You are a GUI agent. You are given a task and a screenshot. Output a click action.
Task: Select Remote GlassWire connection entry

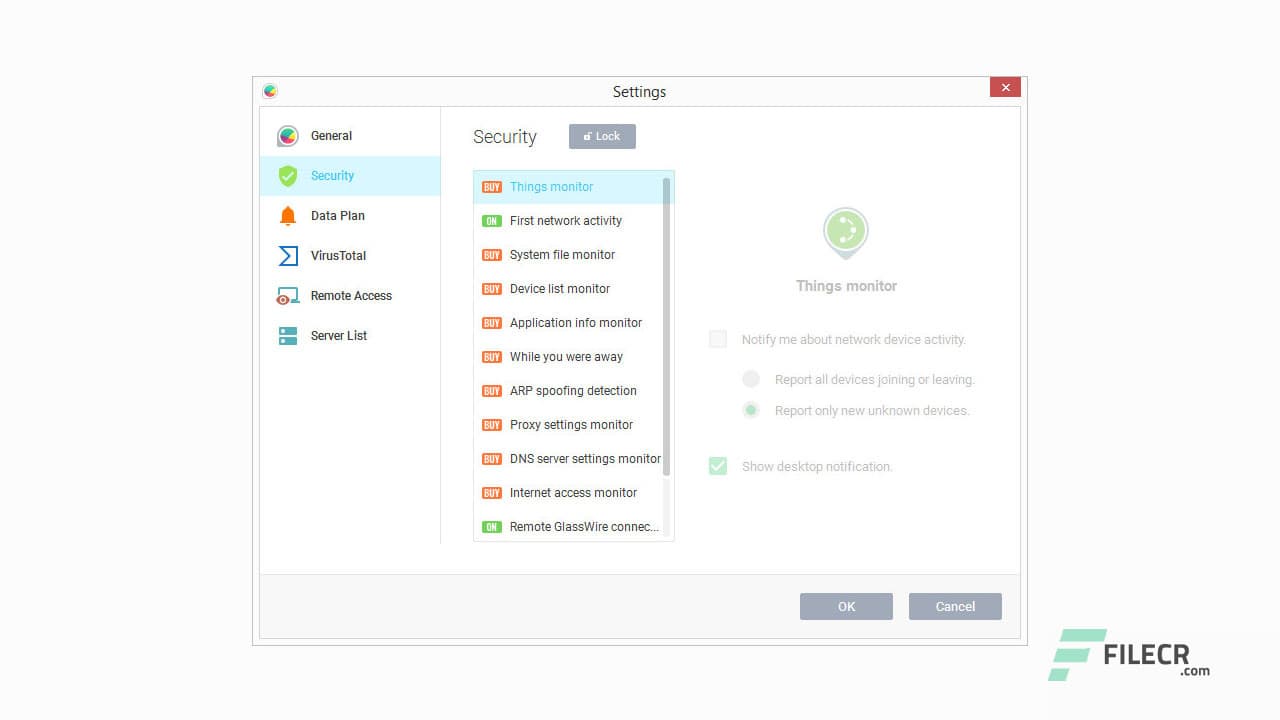click(x=584, y=526)
